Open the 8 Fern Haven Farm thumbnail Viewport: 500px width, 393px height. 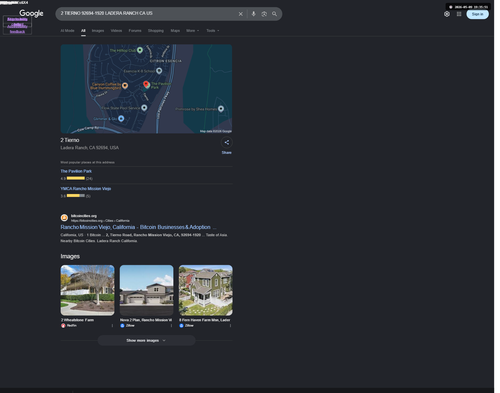206,290
